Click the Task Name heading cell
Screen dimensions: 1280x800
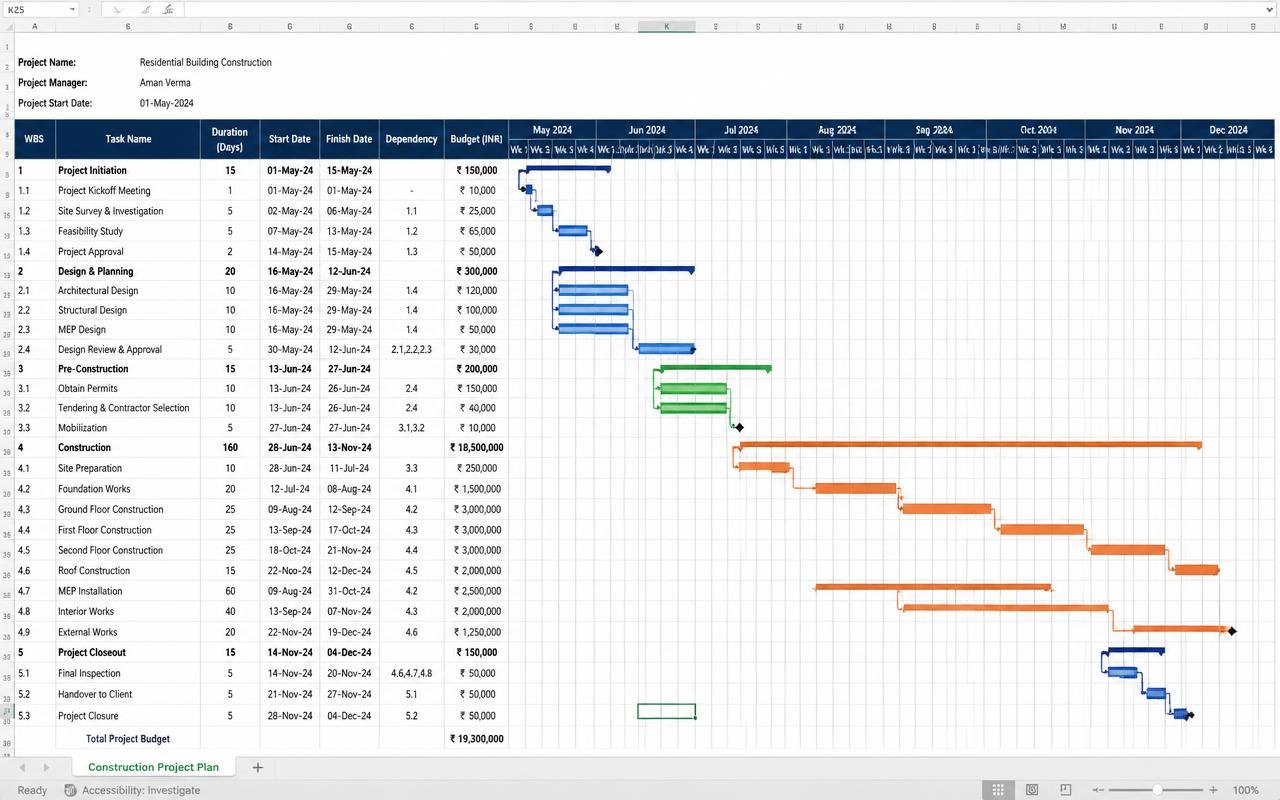128,139
